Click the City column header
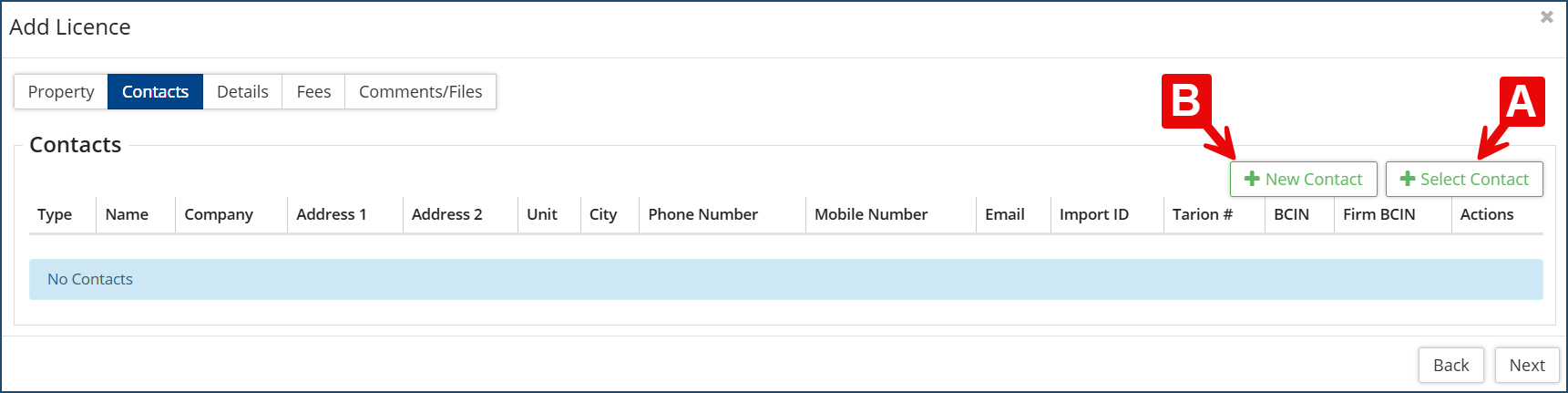The height and width of the screenshot is (393, 1568). pos(603,214)
